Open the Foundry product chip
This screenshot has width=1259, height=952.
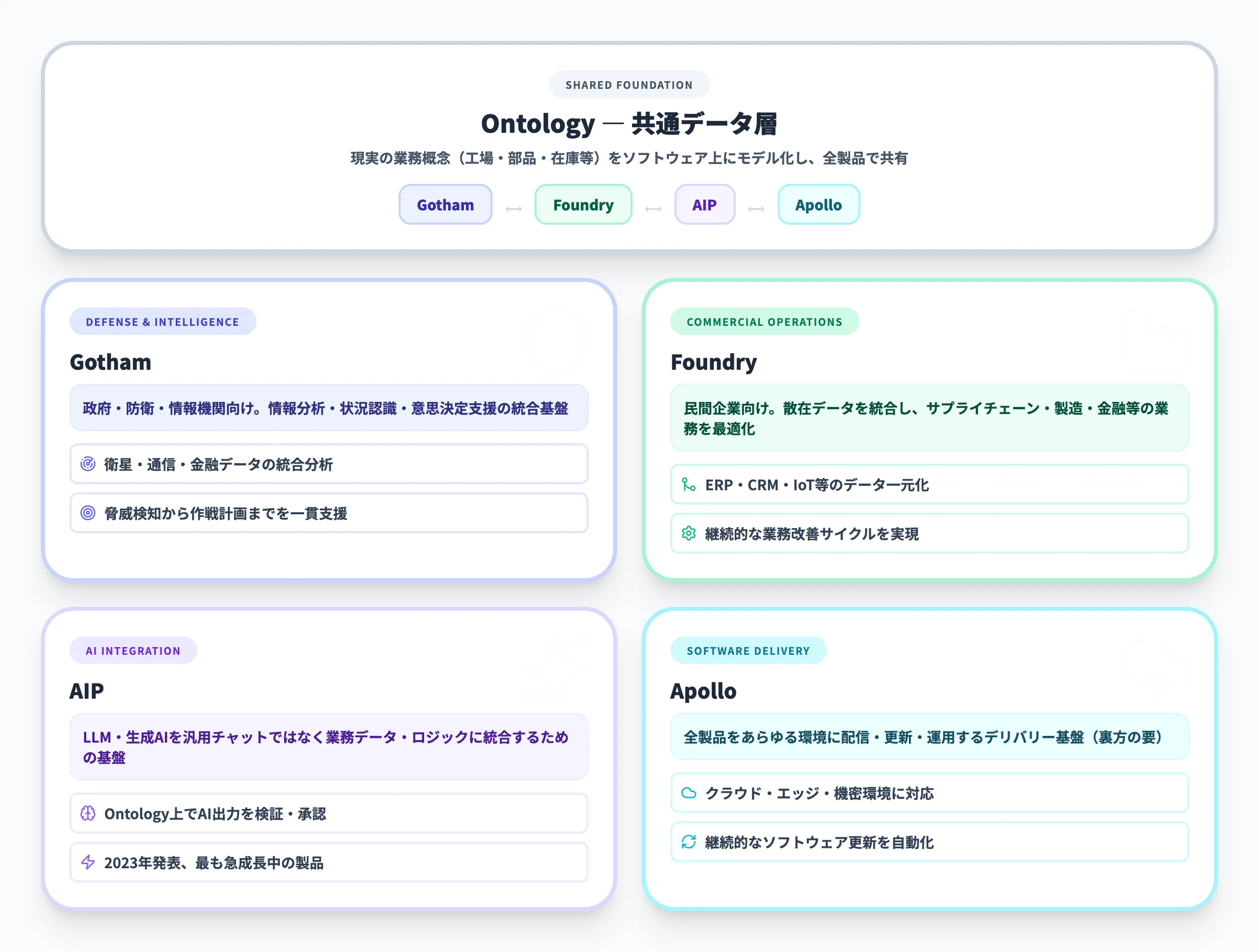point(583,204)
